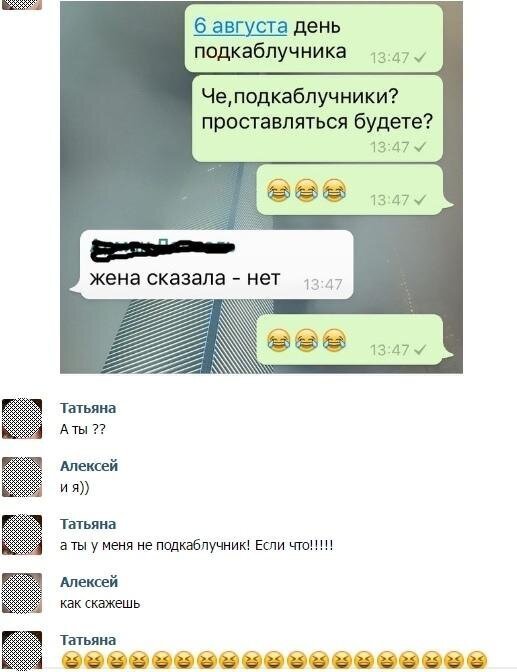517x672 pixels.
Task: Click first laughing emoji in upper emoji bubble
Action: [x=279, y=191]
